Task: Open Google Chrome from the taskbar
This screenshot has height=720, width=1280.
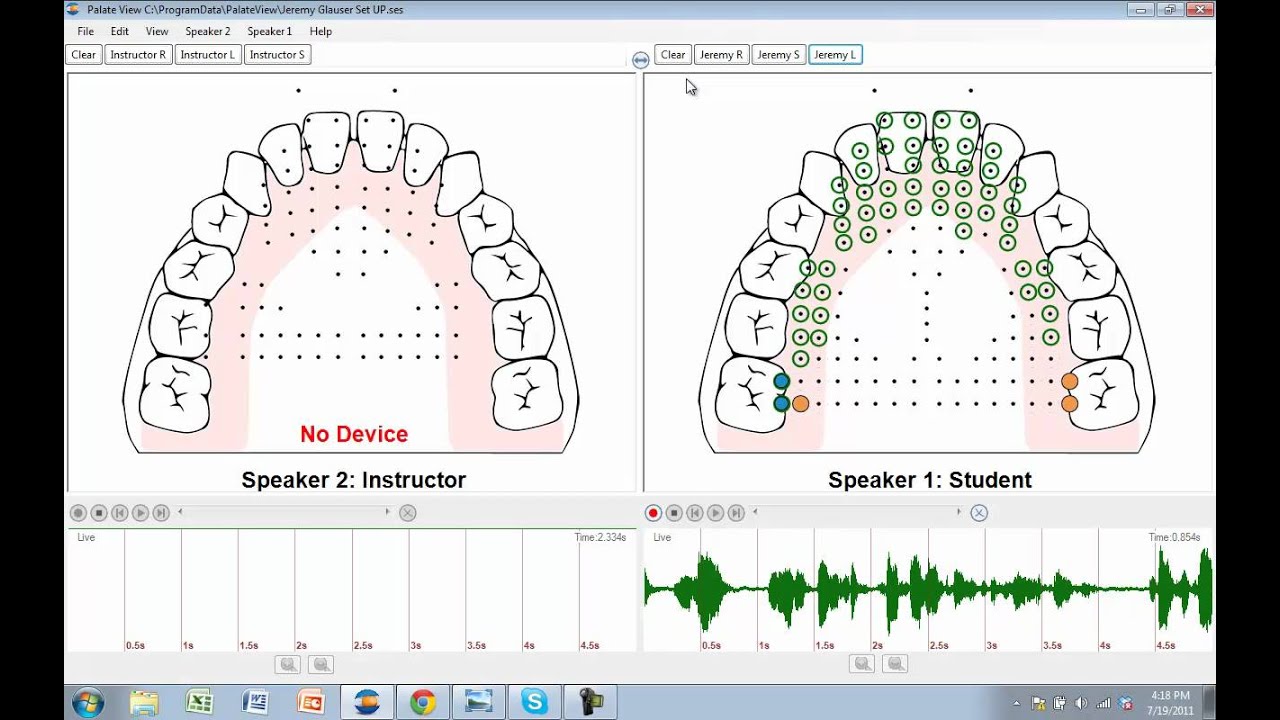Action: pos(422,703)
